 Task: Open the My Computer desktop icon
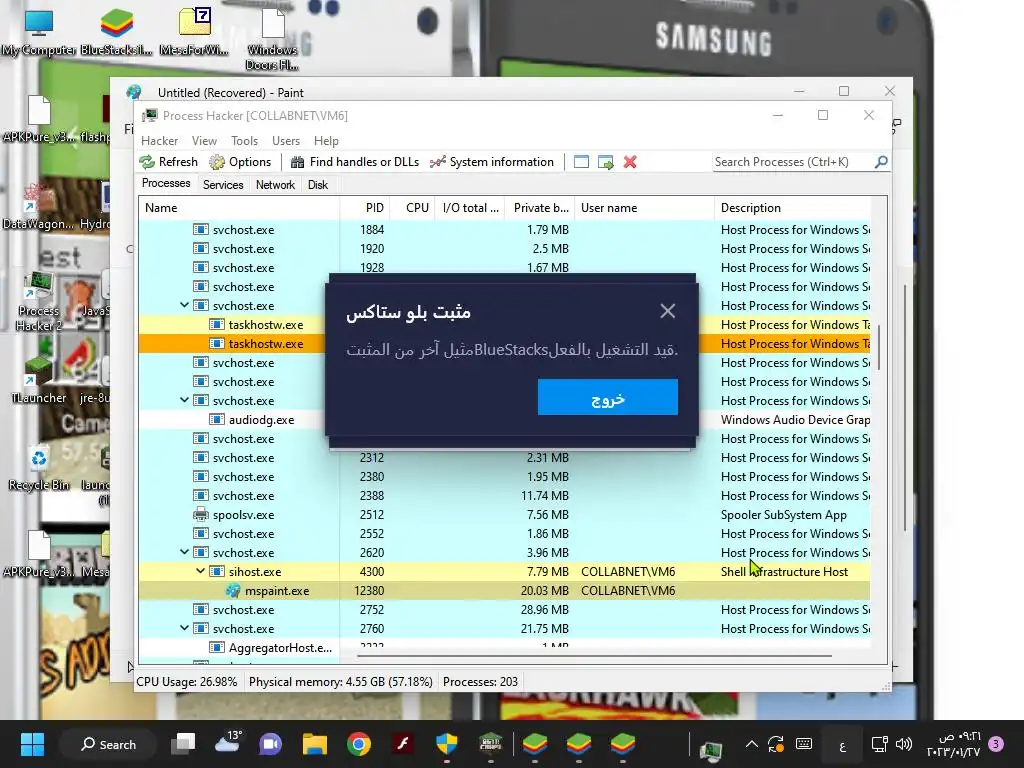[x=39, y=30]
